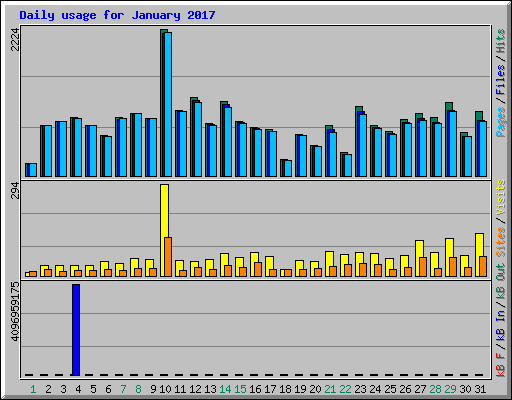Click the orange sites bar for day 10
Image resolution: width=512 pixels, height=400 pixels.
click(x=168, y=257)
